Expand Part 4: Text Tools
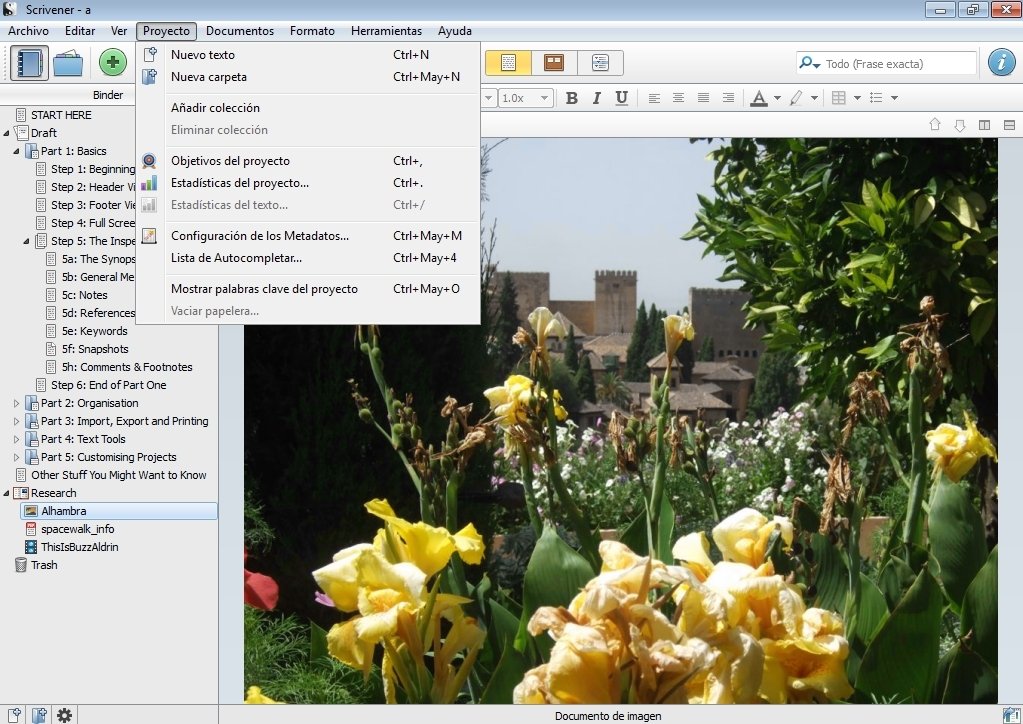Viewport: 1023px width, 724px height. pyautogui.click(x=16, y=439)
